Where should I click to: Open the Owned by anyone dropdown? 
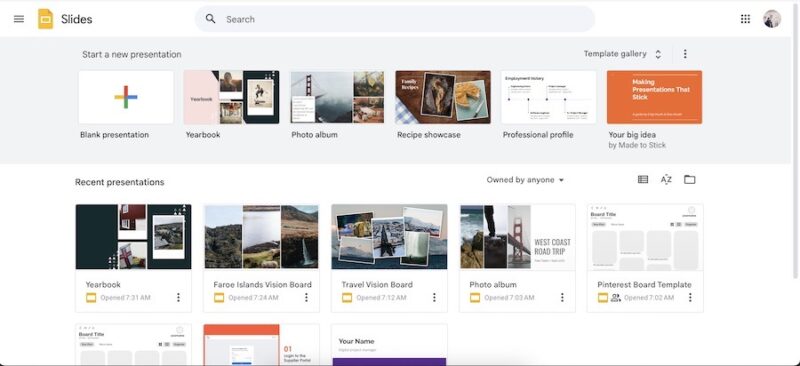[525, 180]
